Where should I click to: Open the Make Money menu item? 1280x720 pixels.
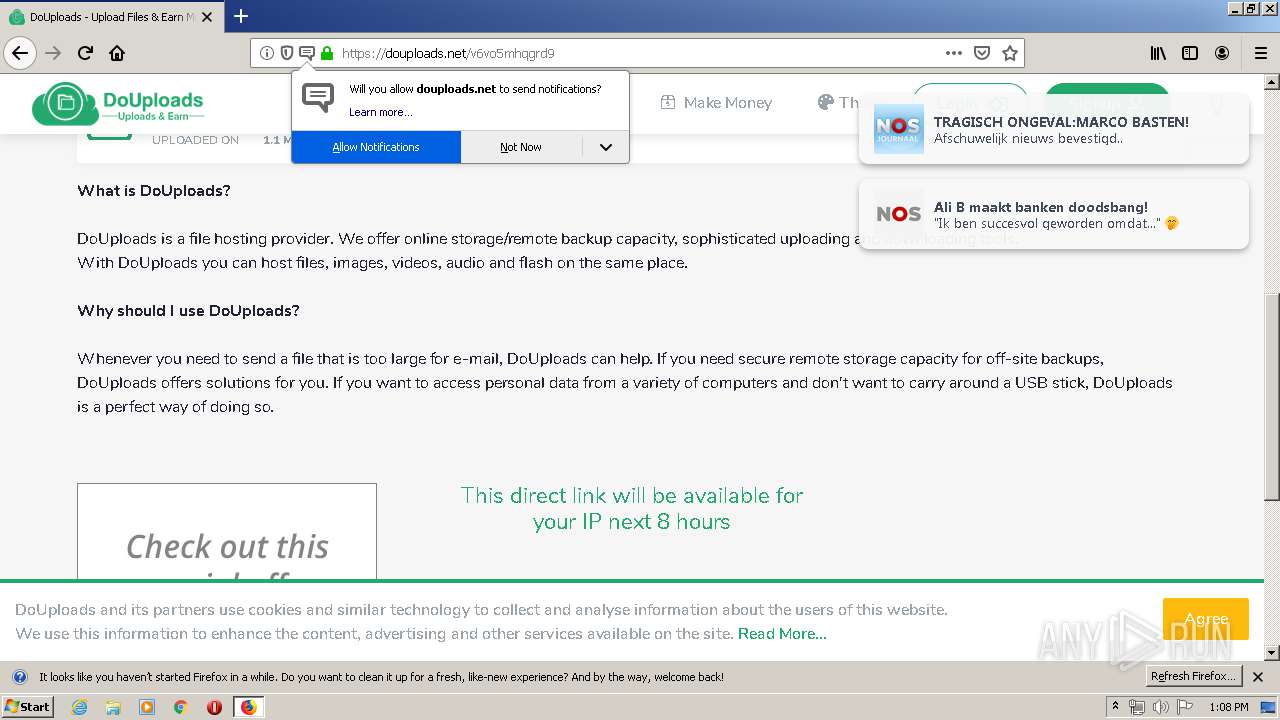coord(716,102)
